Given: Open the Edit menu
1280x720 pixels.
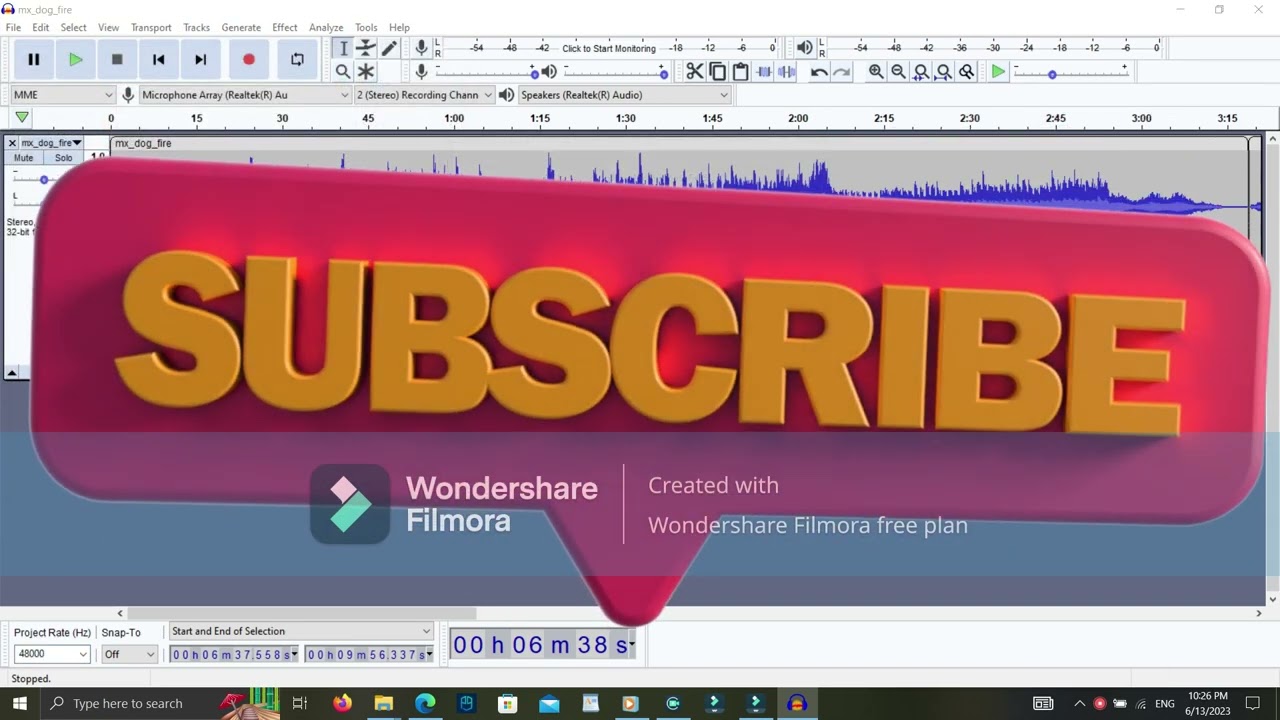Looking at the screenshot, I should [41, 27].
